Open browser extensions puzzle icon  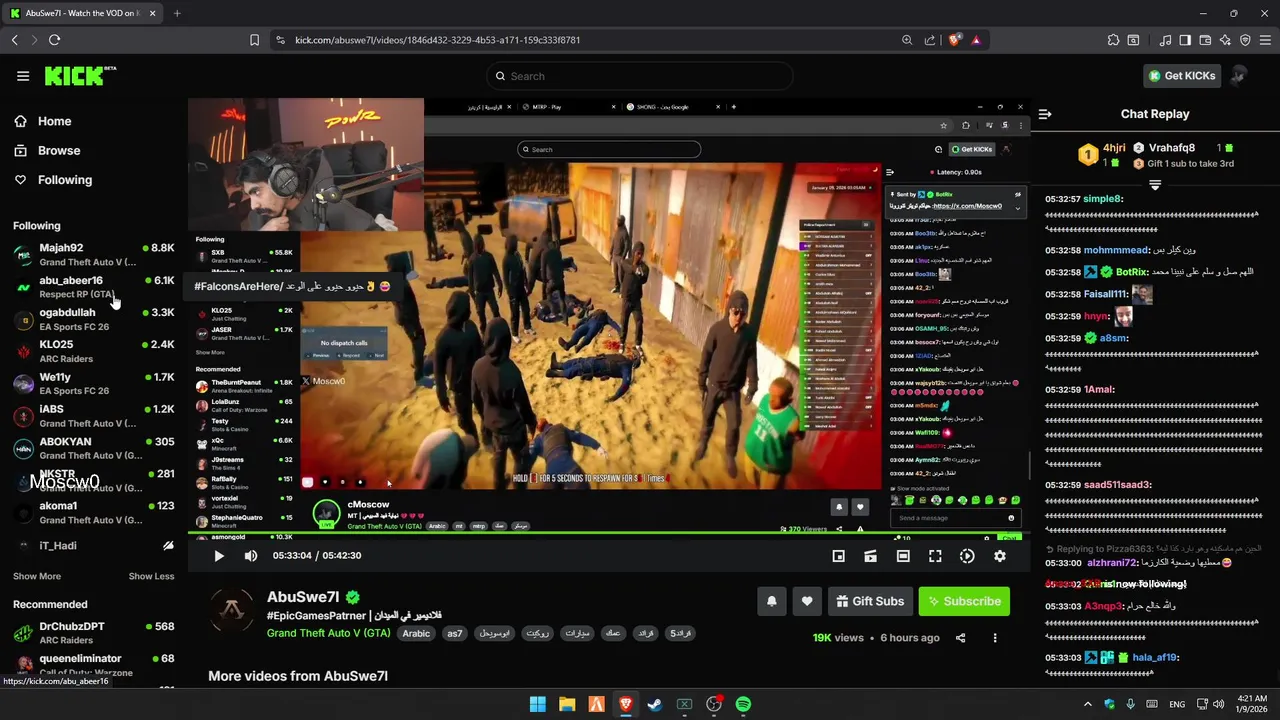pos(1113,40)
